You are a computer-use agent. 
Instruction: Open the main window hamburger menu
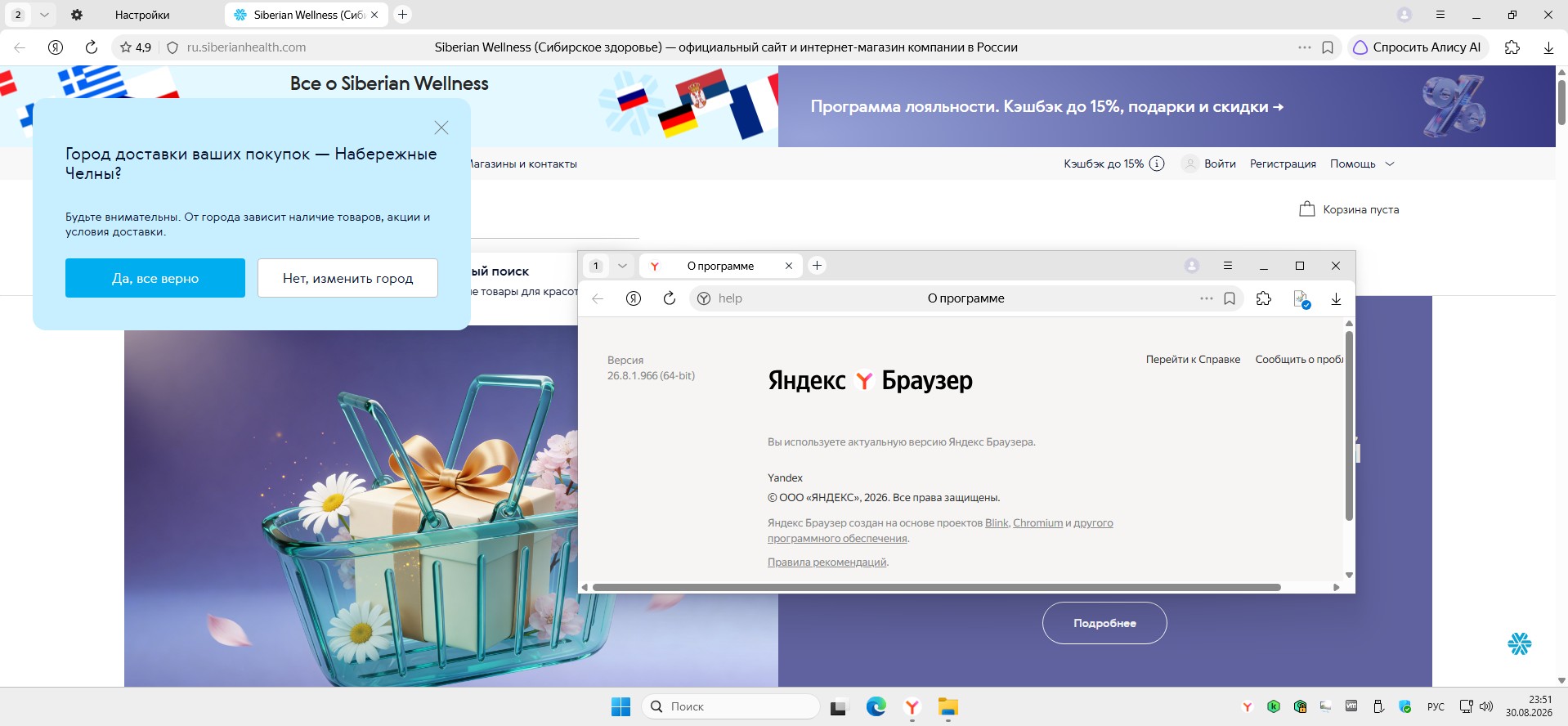click(x=1440, y=15)
